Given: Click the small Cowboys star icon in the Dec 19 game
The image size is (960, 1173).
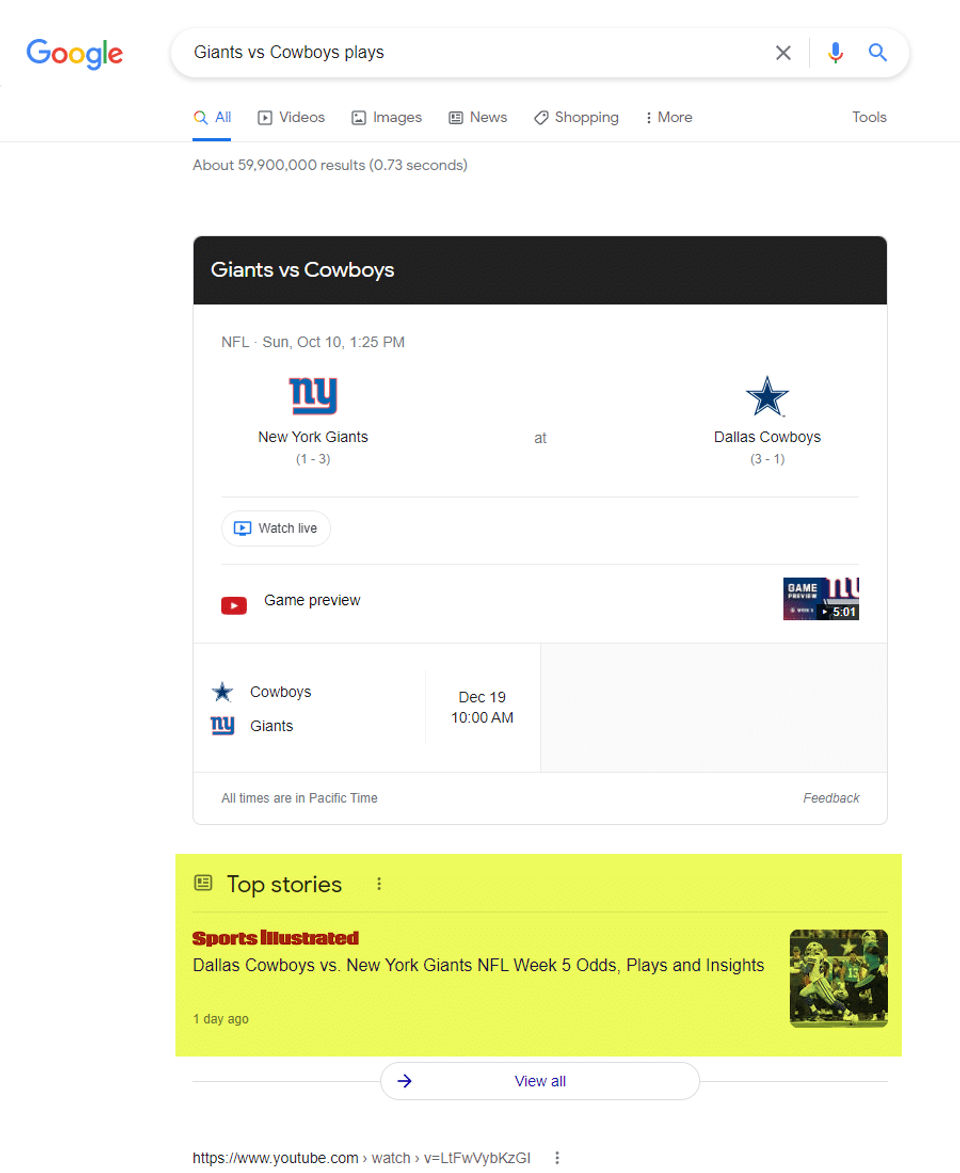Looking at the screenshot, I should pyautogui.click(x=222, y=692).
